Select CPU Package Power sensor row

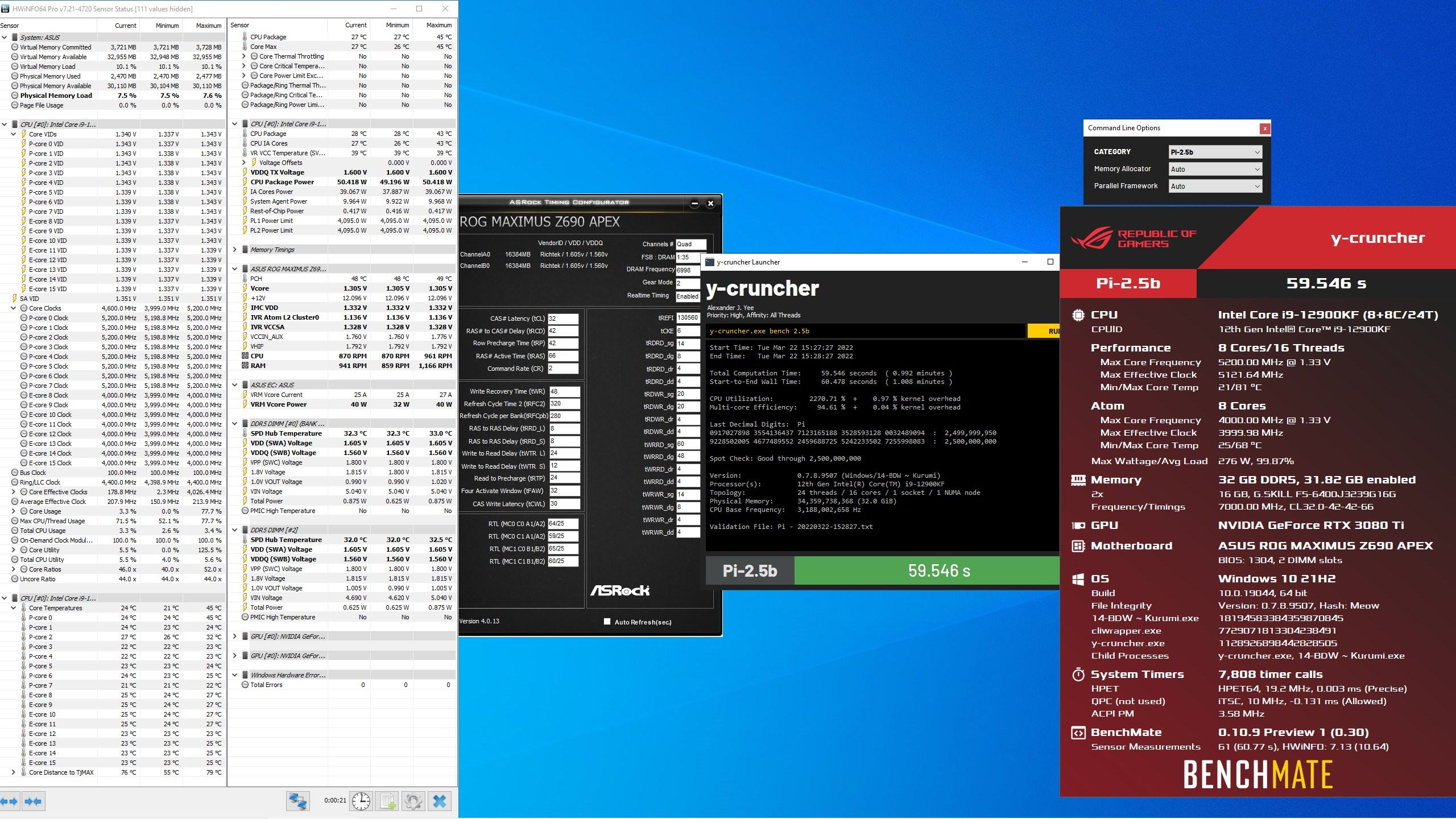click(x=342, y=182)
